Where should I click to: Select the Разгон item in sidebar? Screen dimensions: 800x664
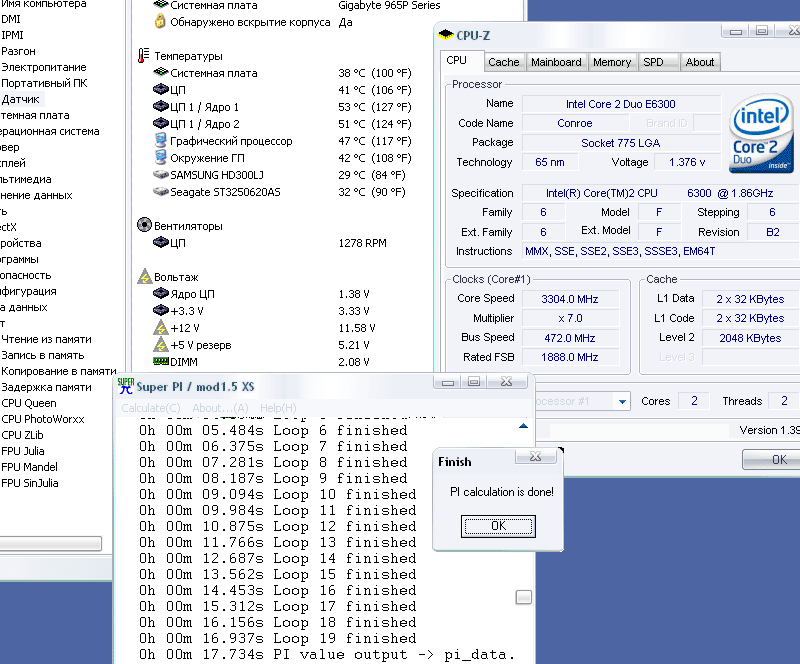pyautogui.click(x=18, y=51)
